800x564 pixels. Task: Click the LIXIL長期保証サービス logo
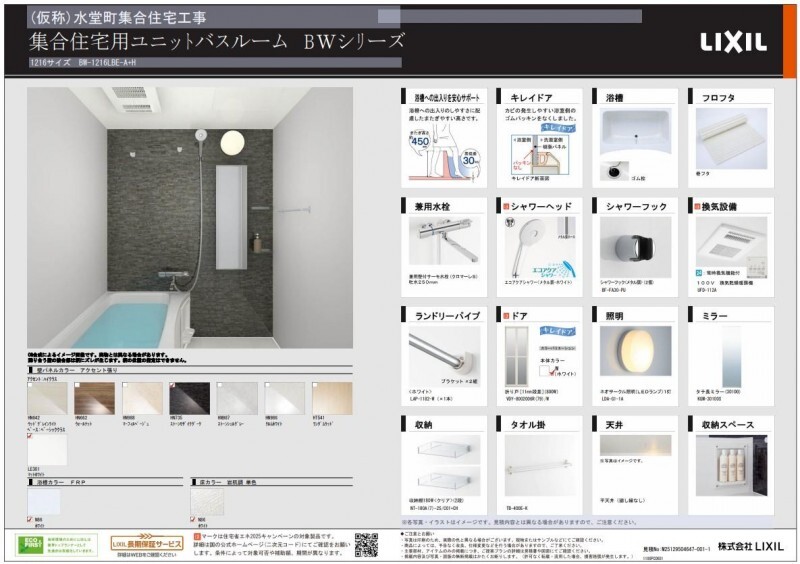click(146, 543)
